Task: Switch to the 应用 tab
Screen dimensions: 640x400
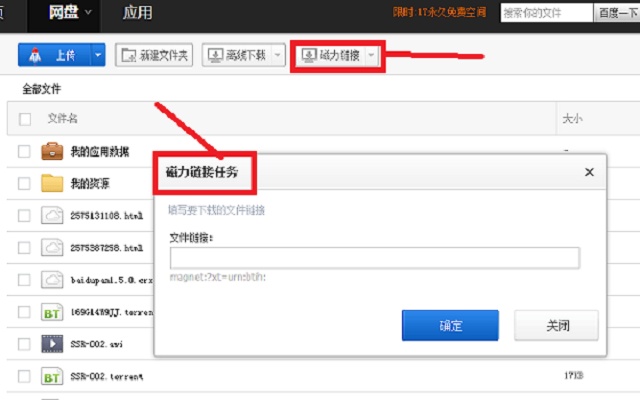Action: pos(138,13)
